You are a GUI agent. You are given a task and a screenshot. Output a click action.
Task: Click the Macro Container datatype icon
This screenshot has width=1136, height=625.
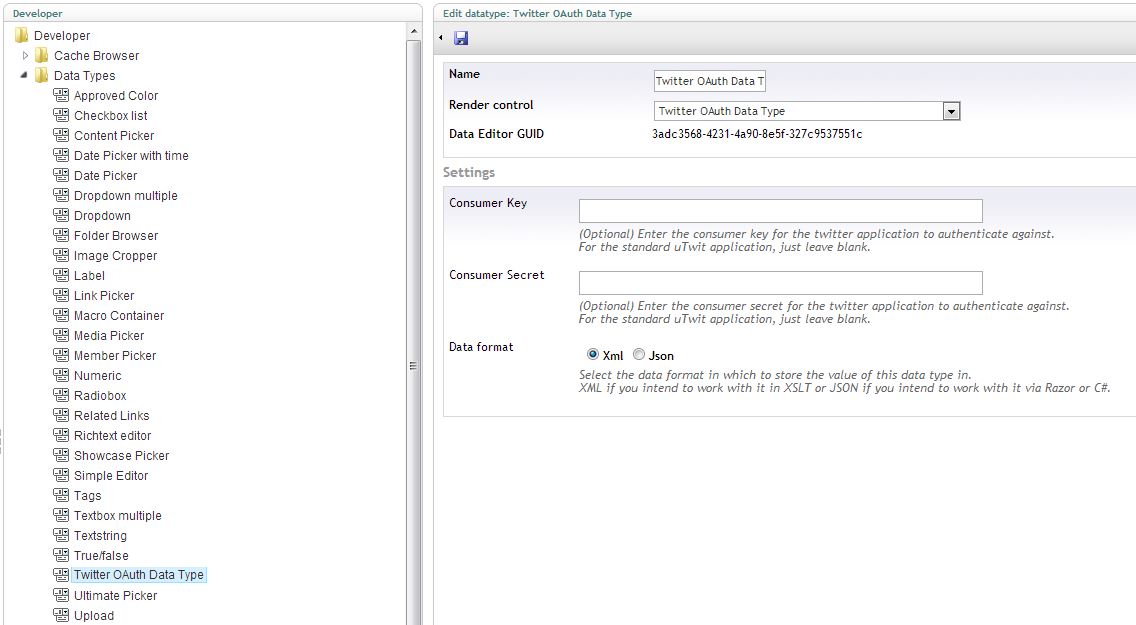click(x=62, y=315)
